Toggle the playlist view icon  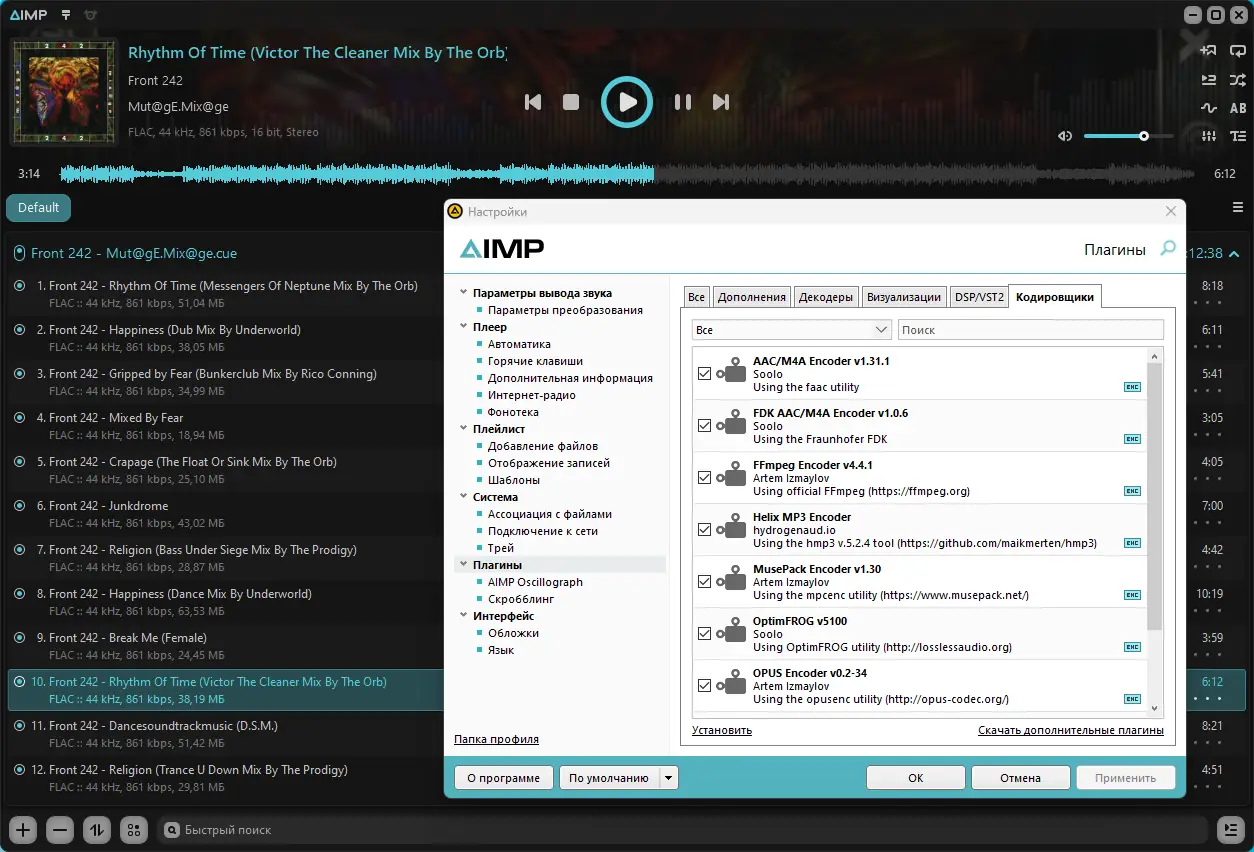[x=1238, y=136]
